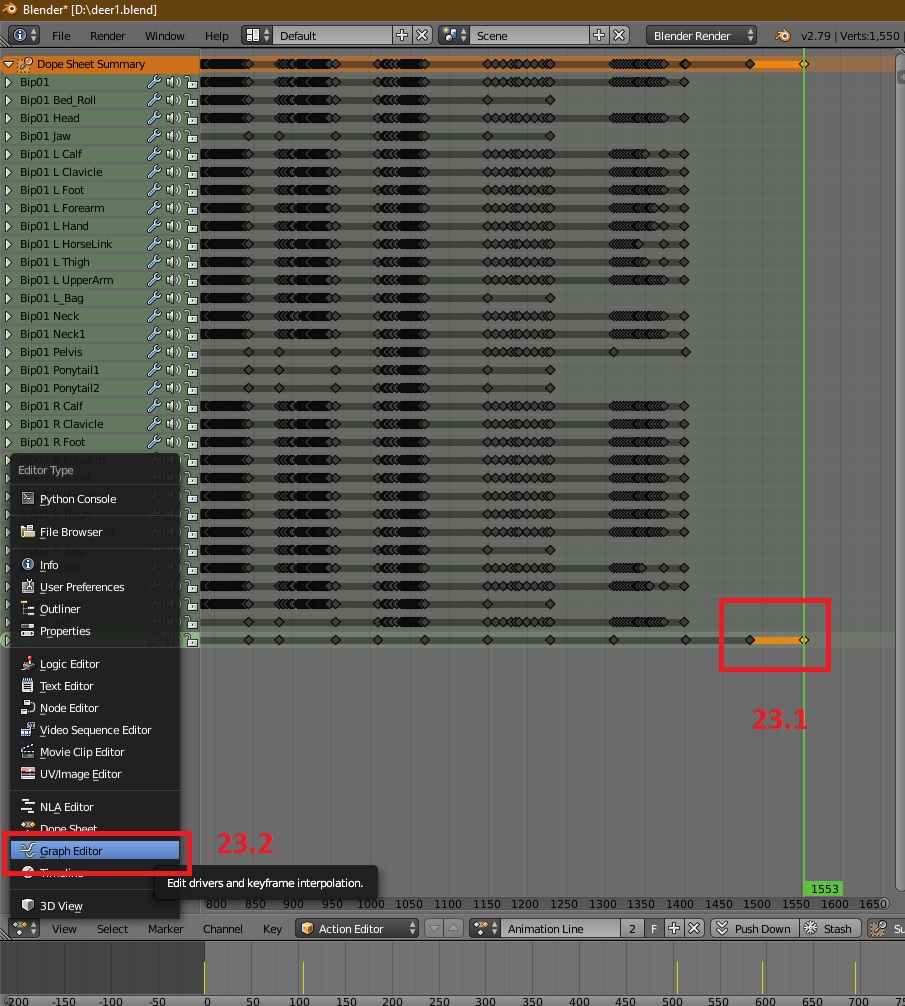Open the Action Editor mode dropdown
The image size is (905, 1006).
point(357,928)
